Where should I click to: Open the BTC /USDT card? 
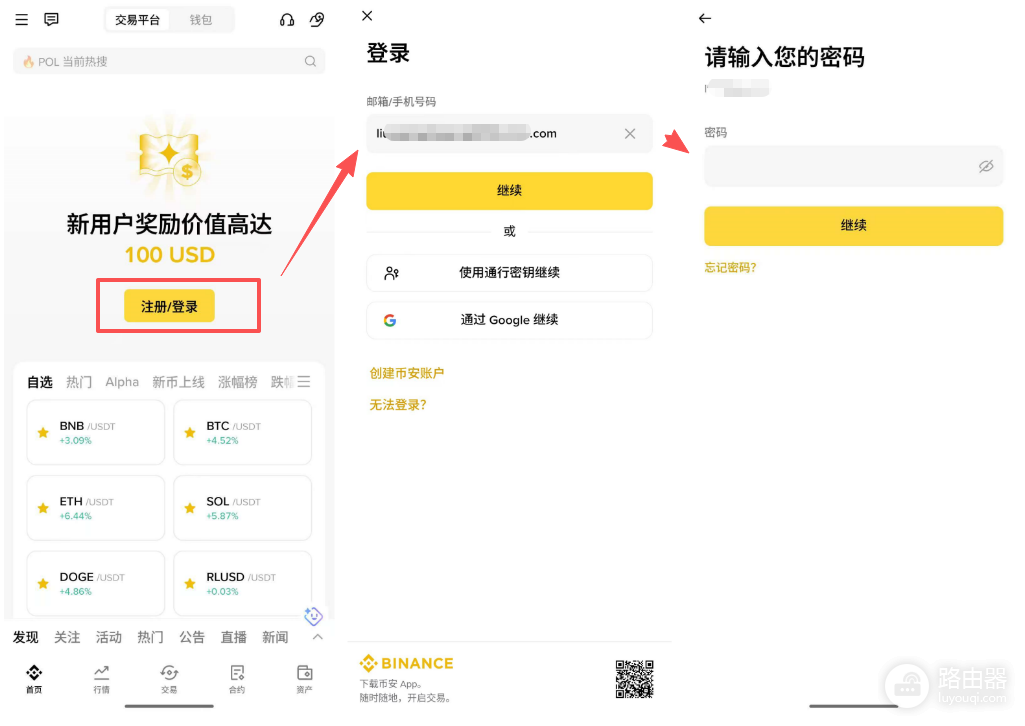click(243, 433)
